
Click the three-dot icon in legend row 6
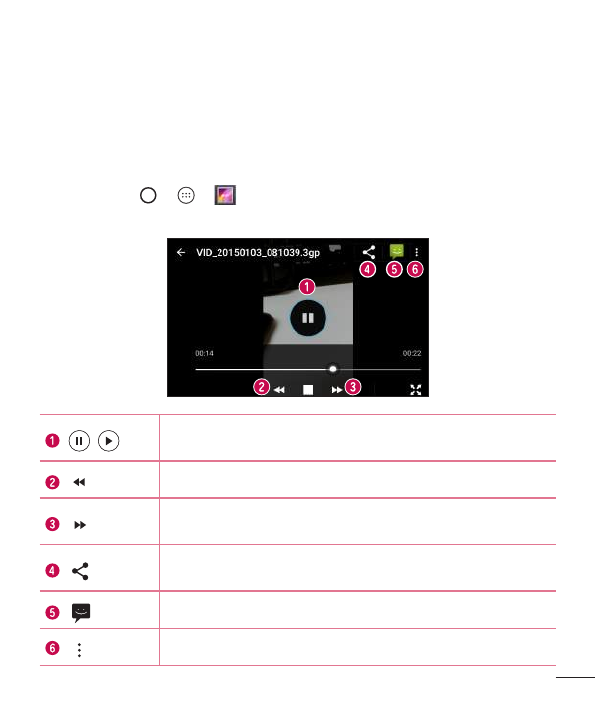click(x=79, y=650)
